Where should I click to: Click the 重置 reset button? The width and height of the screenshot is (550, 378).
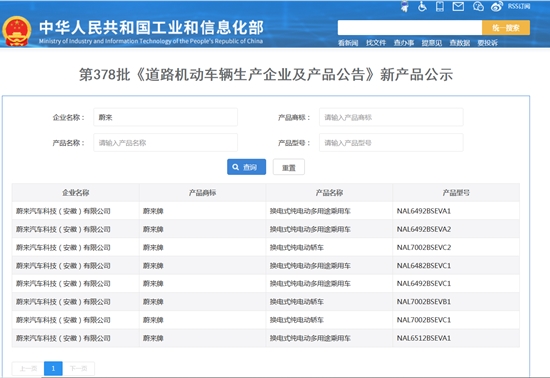(x=289, y=167)
